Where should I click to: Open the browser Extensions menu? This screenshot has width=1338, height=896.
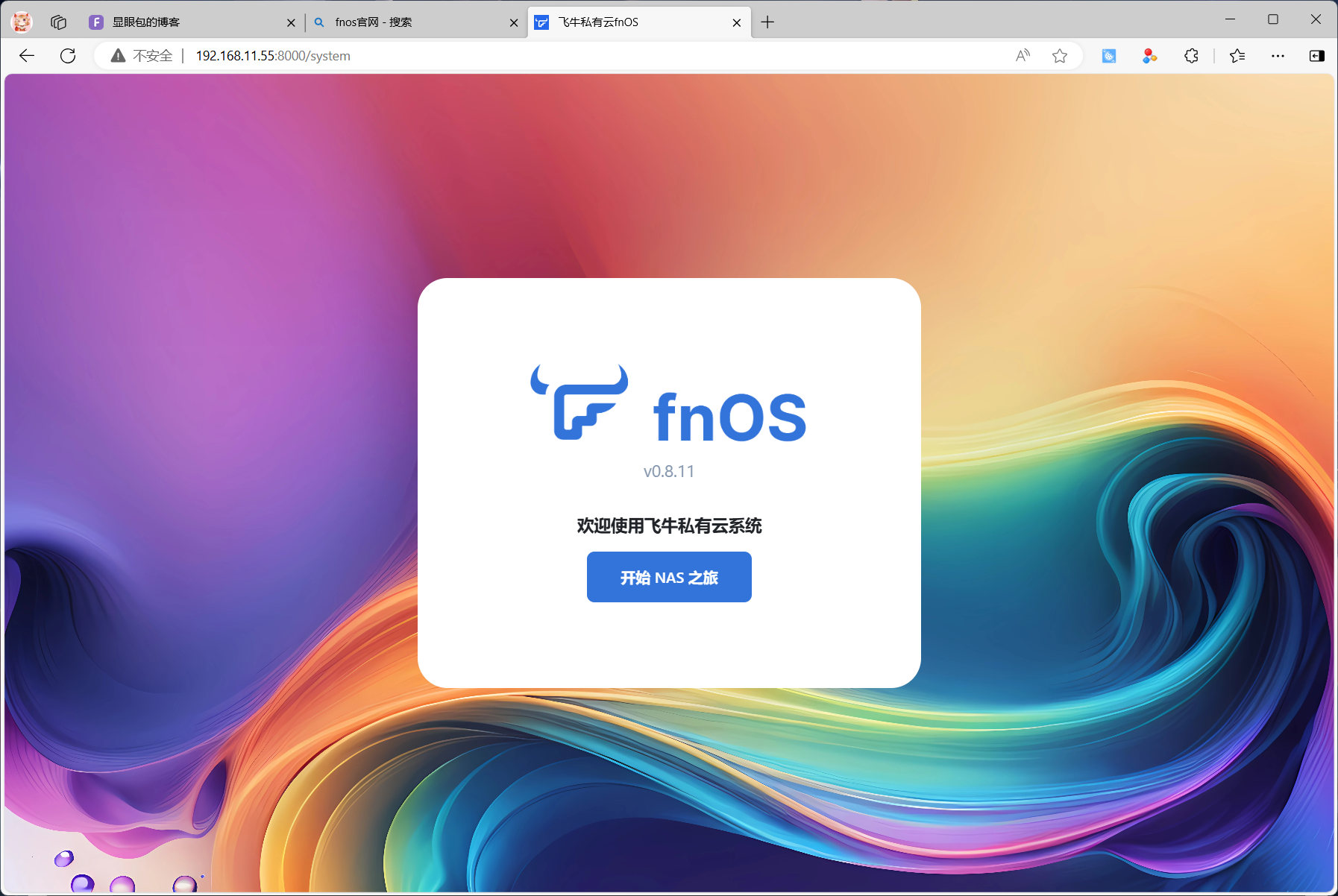pos(1191,56)
